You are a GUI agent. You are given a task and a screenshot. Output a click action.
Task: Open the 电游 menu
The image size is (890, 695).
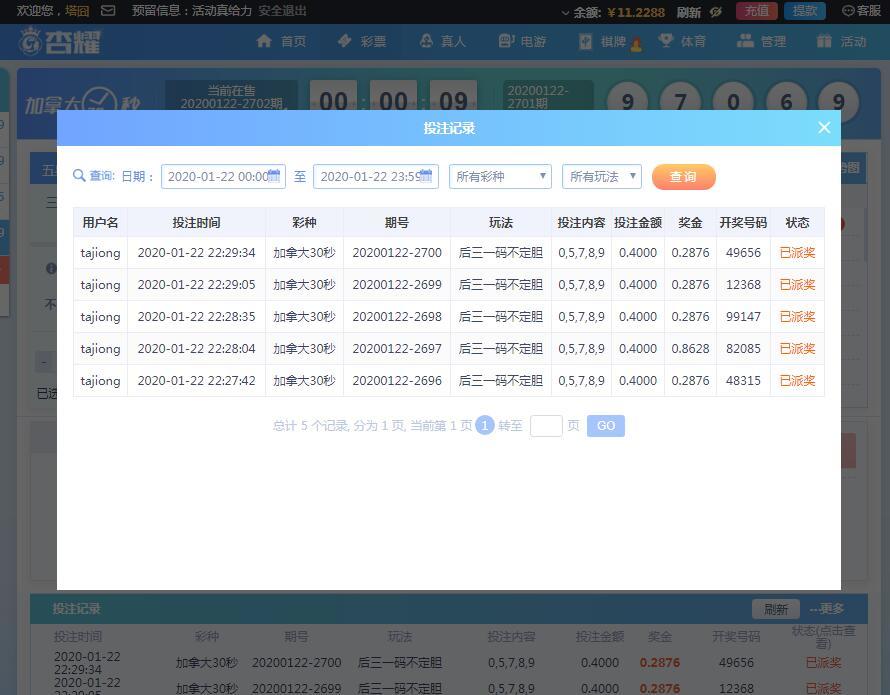[521, 41]
